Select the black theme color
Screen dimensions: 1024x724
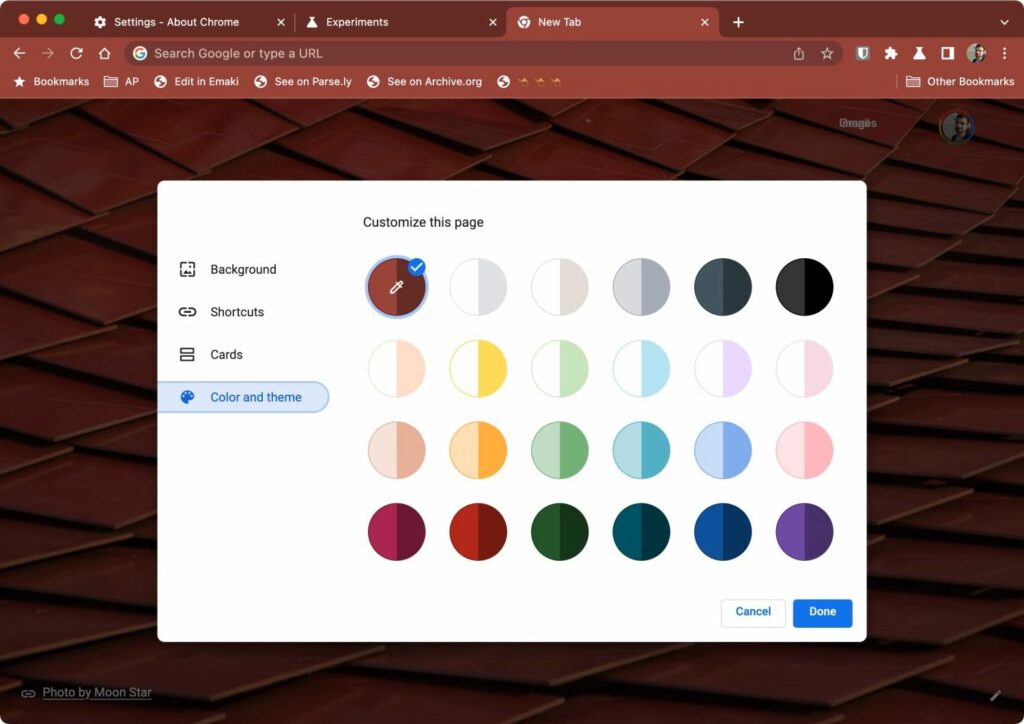(x=804, y=287)
